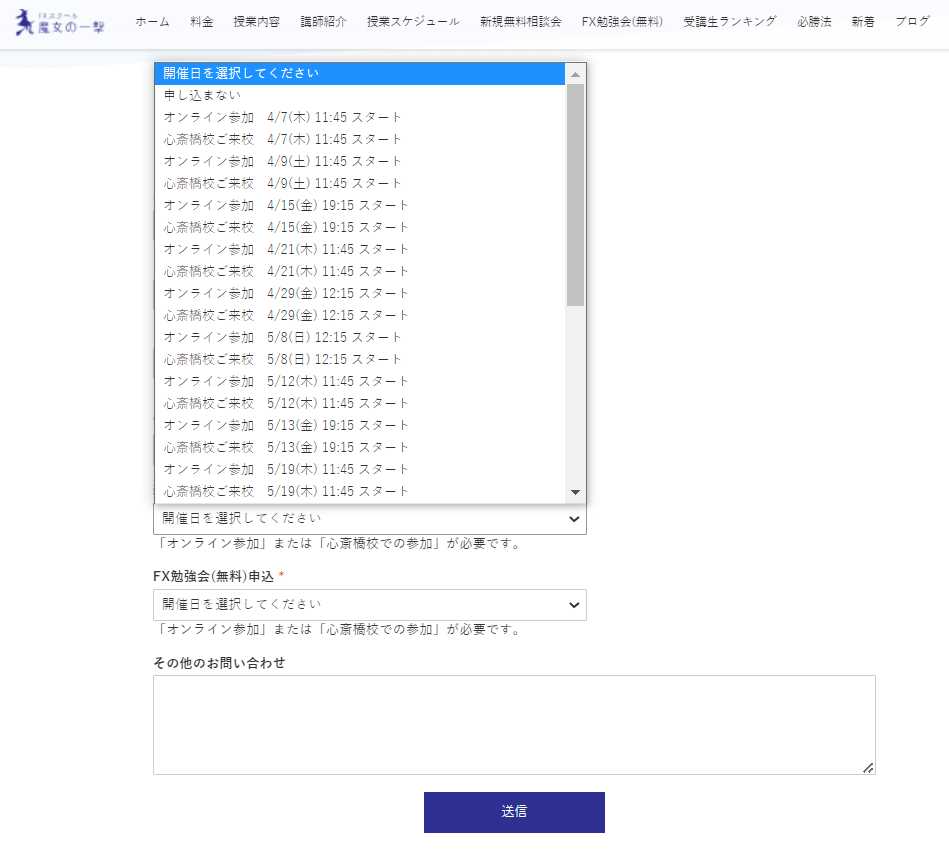This screenshot has width=949, height=863.
Task: Select 心斎橋校ご来校 4/21(木) 11:45 スタート
Action: click(360, 271)
